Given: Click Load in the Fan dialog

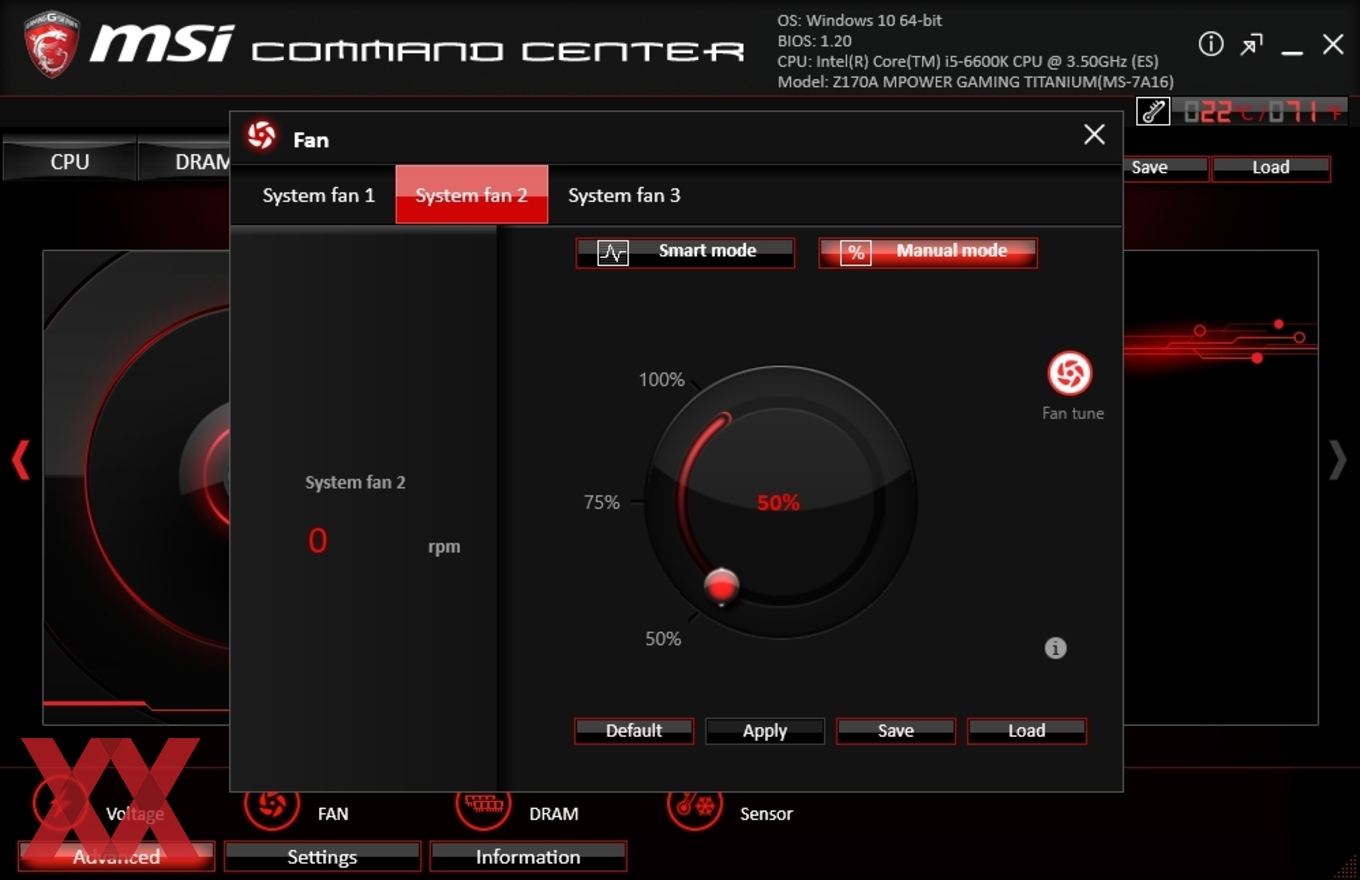Looking at the screenshot, I should [x=1027, y=731].
